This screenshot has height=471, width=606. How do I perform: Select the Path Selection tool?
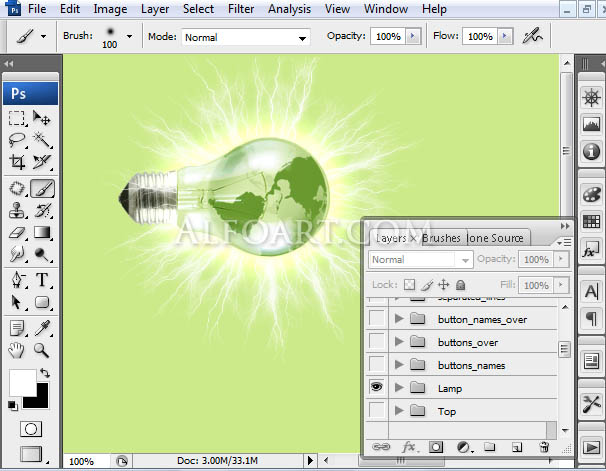tap(17, 302)
